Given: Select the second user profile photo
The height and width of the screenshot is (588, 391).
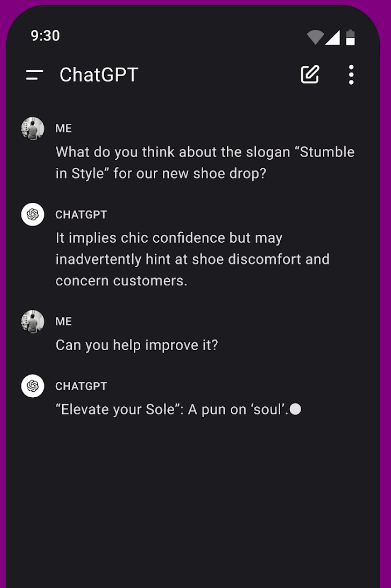Looking at the screenshot, I should pyautogui.click(x=33, y=321).
